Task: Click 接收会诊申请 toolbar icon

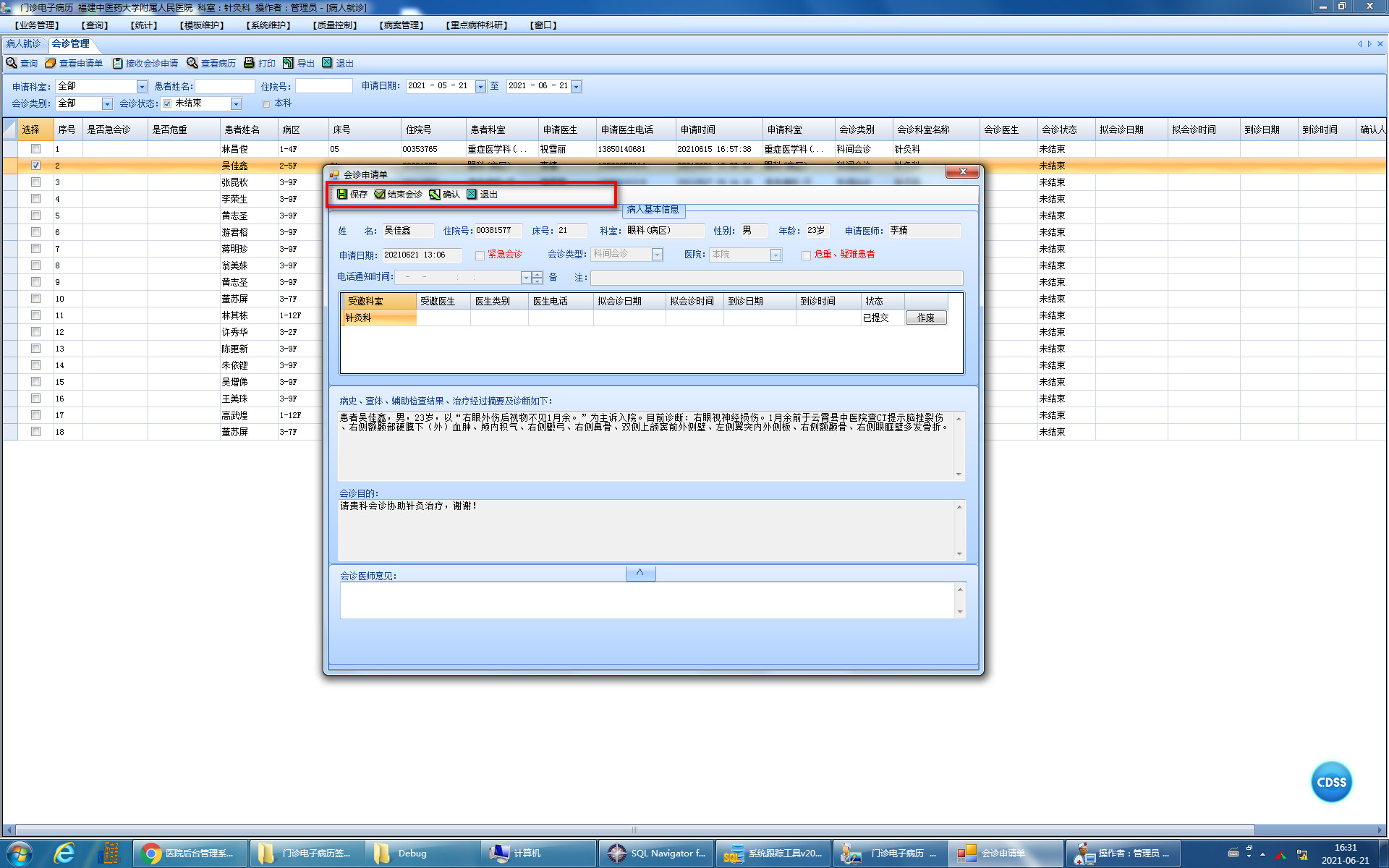Action: coord(117,63)
